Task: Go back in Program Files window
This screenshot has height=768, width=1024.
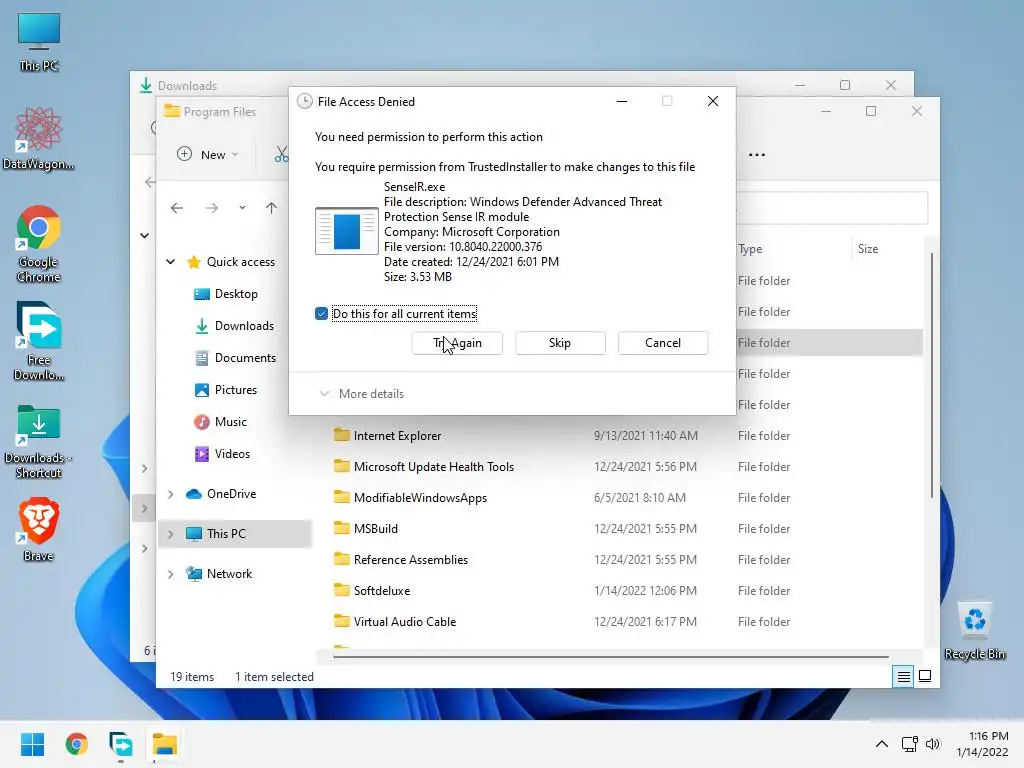Action: pos(176,208)
